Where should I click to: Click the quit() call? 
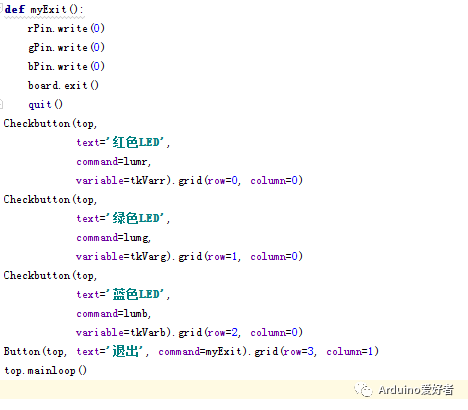(45, 105)
